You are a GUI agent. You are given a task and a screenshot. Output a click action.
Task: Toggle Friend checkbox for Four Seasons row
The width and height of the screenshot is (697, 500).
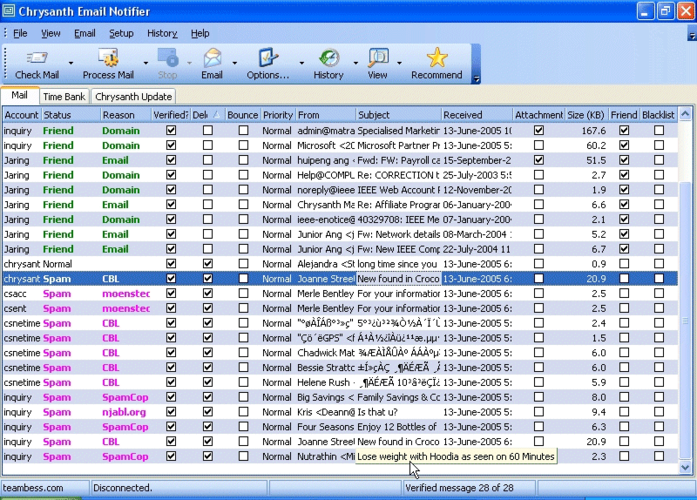pos(624,427)
